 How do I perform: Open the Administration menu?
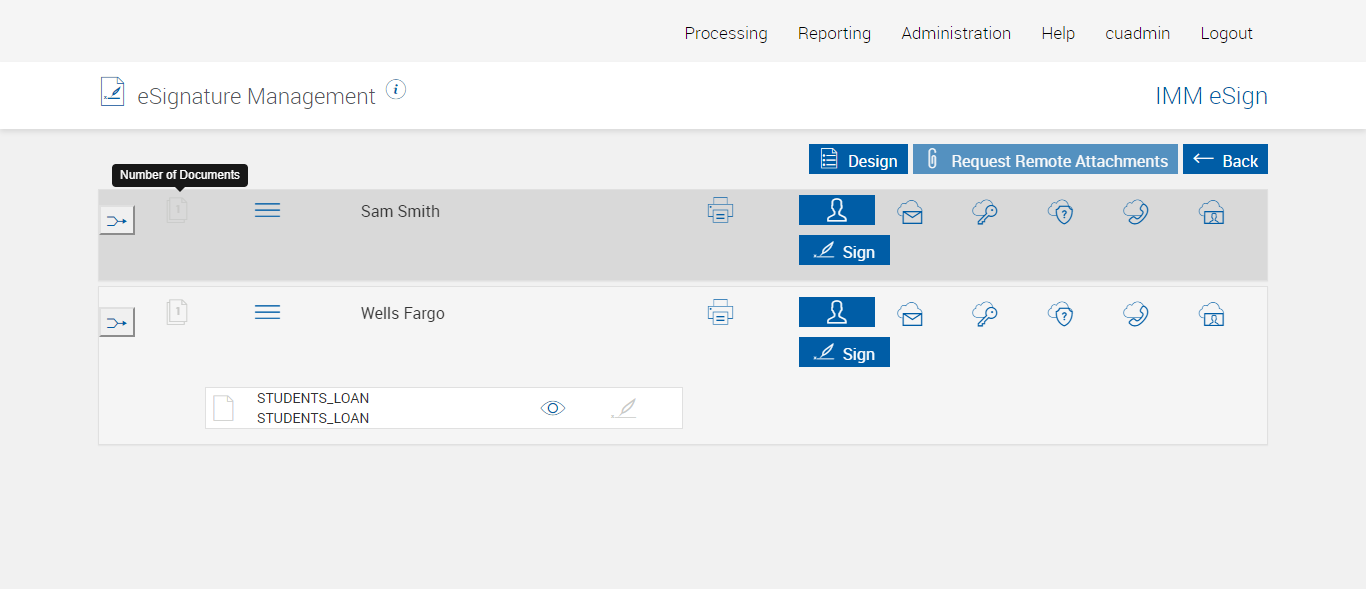[956, 33]
